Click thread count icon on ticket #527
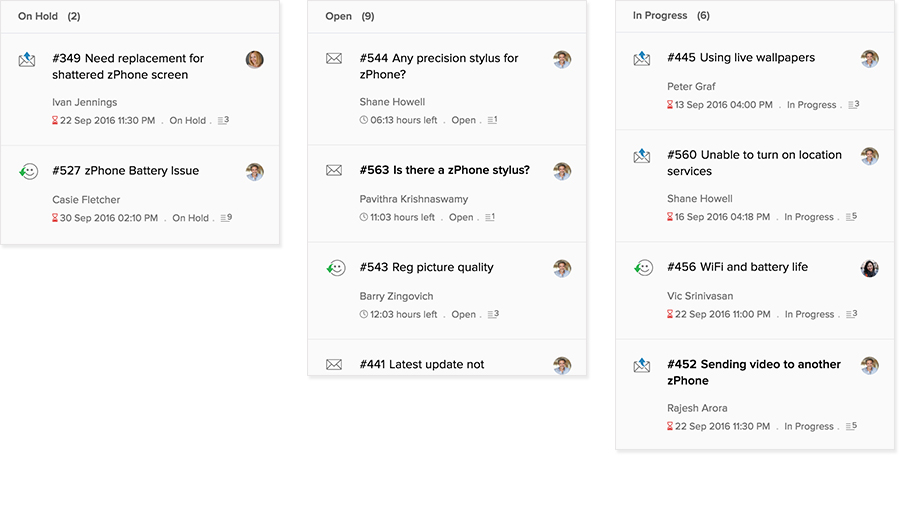This screenshot has width=900, height=532. click(x=226, y=217)
